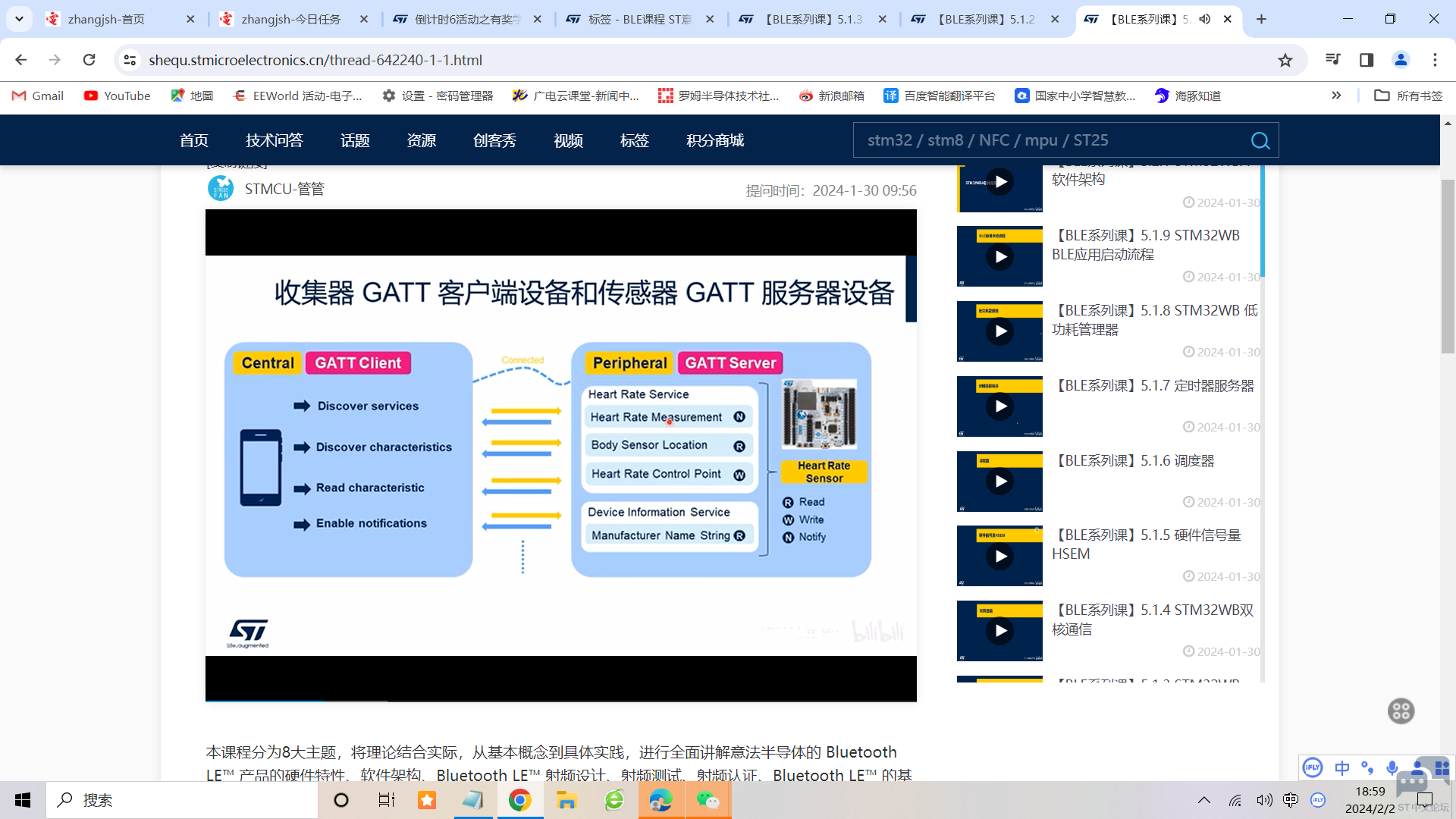Open the browser side panel
Viewport: 1456px width, 819px height.
(1367, 60)
